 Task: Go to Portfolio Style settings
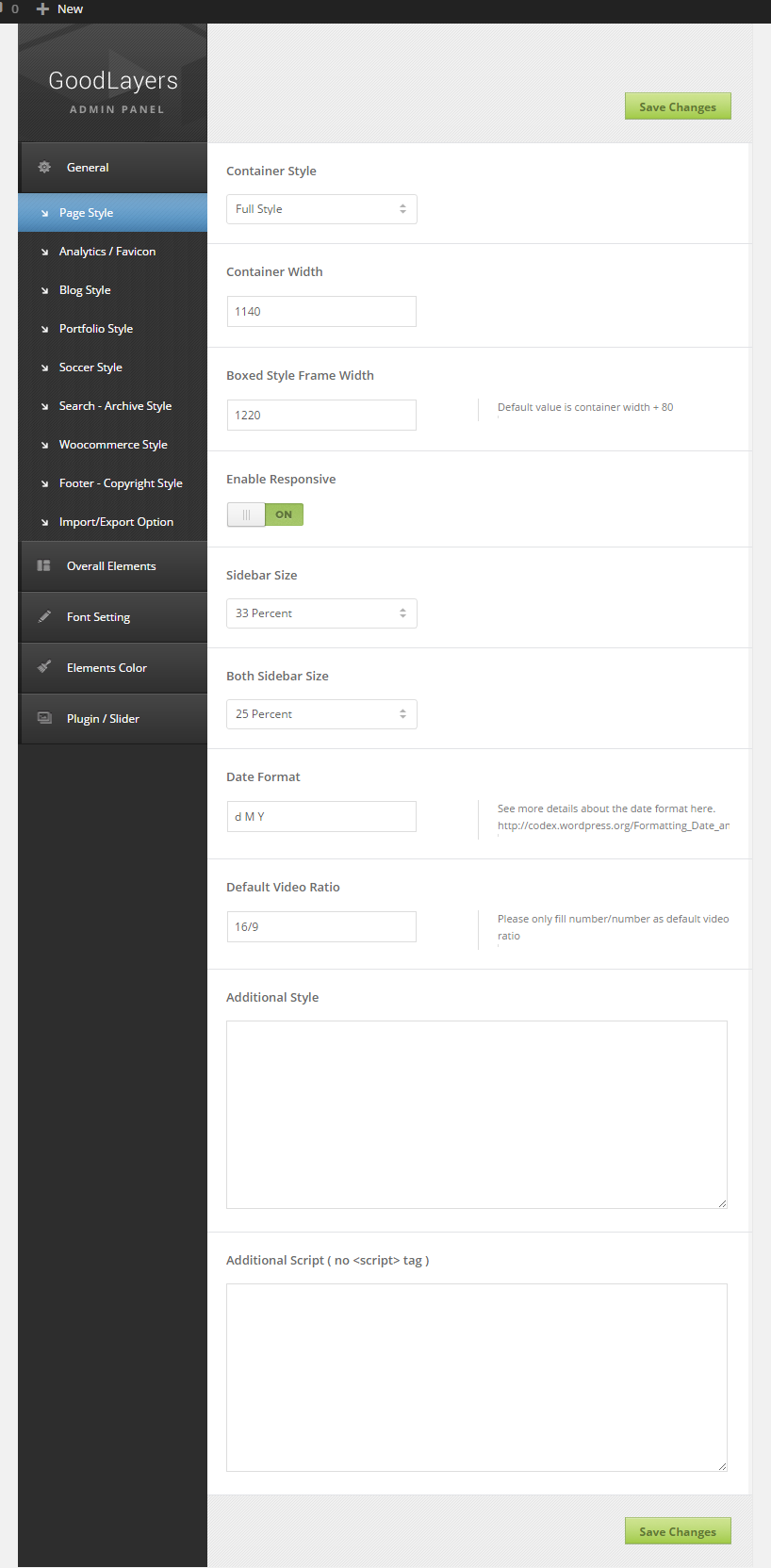pos(96,329)
